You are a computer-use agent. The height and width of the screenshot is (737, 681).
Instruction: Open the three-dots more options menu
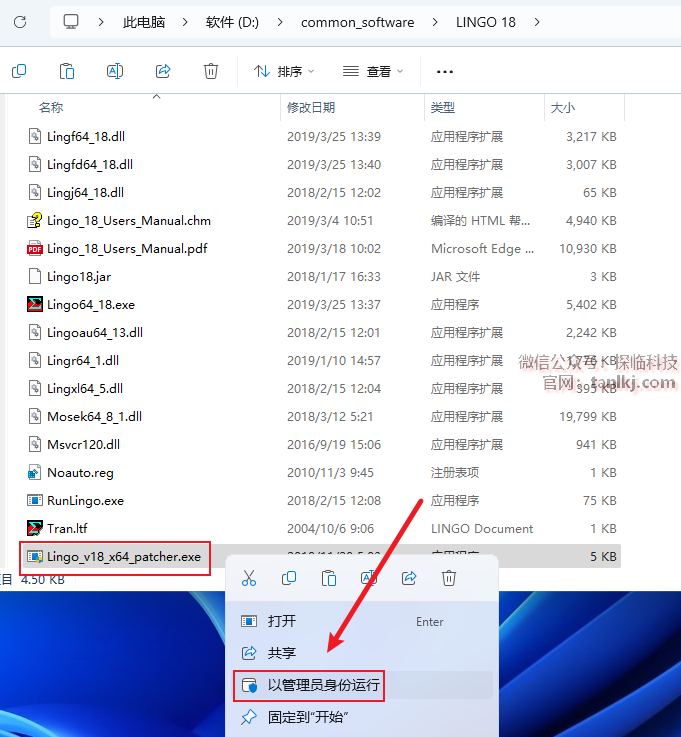[x=445, y=72]
